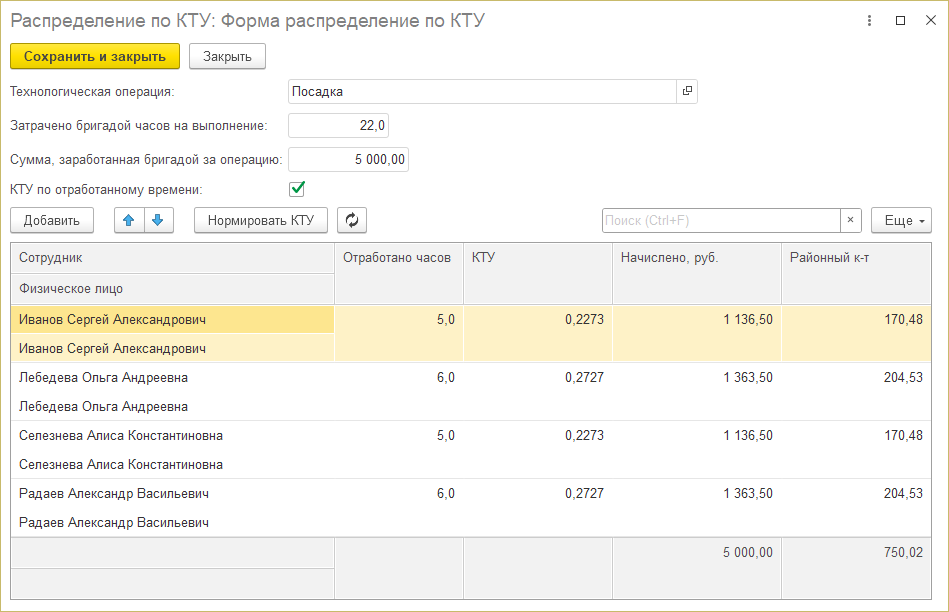
Task: Click the refresh circular arrows icon
Action: click(352, 220)
